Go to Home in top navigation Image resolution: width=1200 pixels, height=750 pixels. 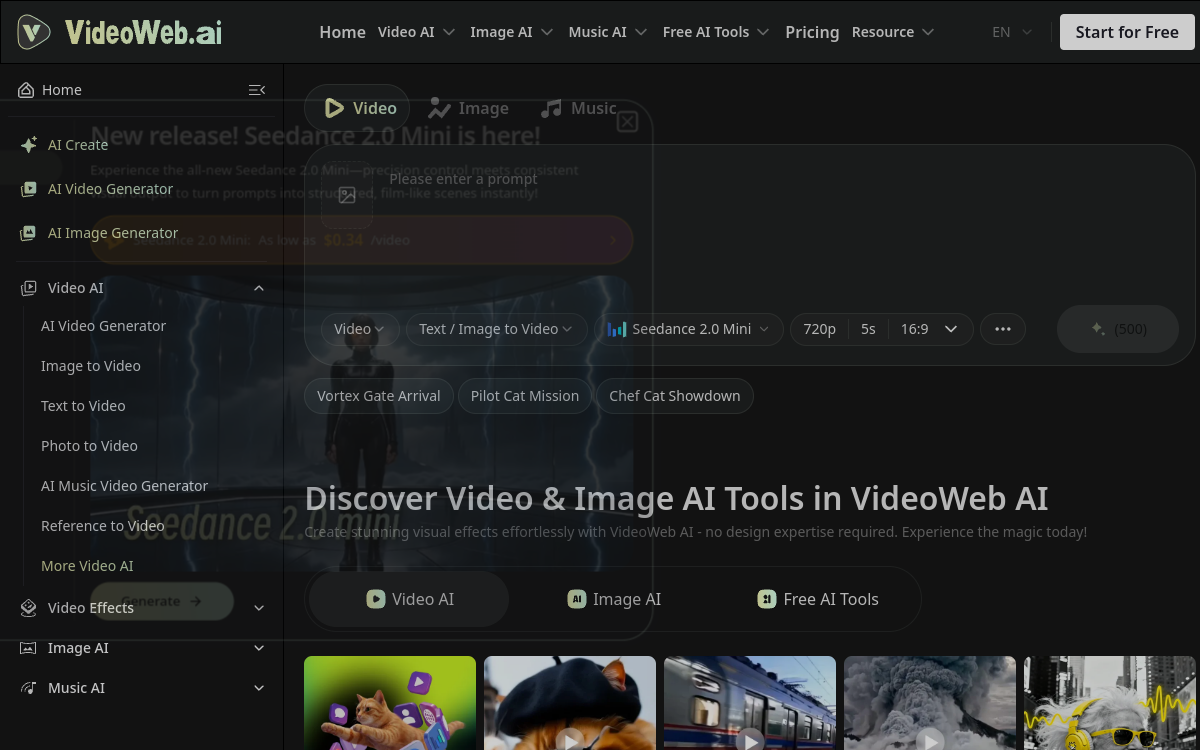(x=342, y=32)
